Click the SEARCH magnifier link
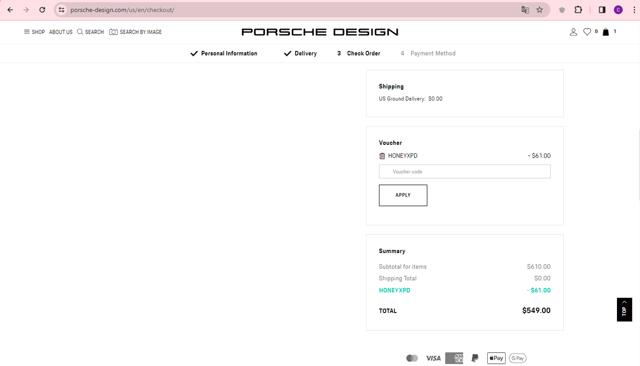 click(91, 32)
